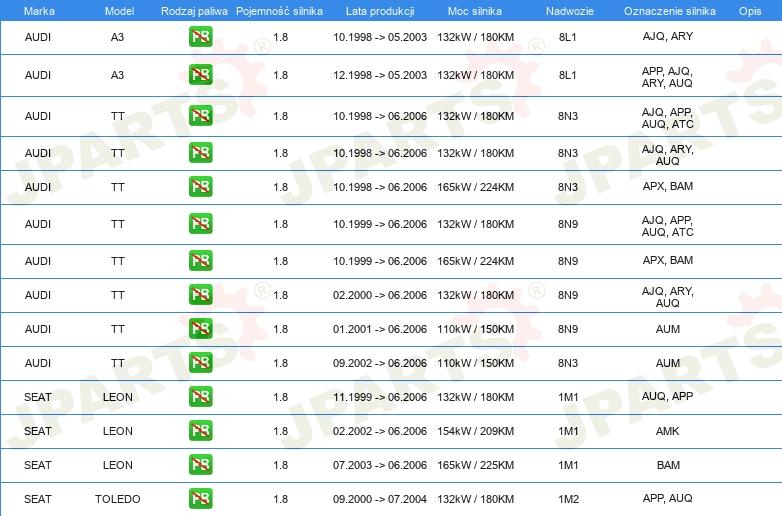The width and height of the screenshot is (782, 516).
Task: Click engine codes APP, AUQ in TOLEDO row
Action: coord(667,498)
